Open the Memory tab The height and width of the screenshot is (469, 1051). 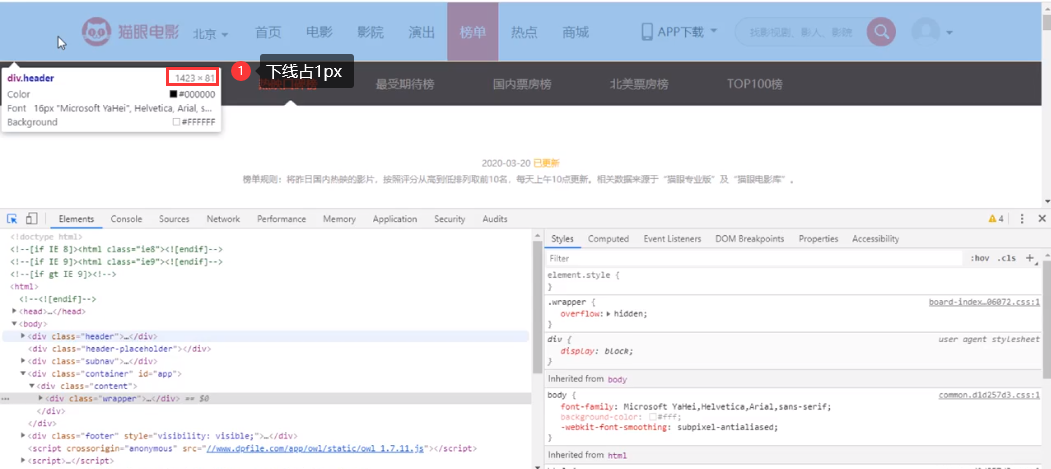[x=339, y=219]
